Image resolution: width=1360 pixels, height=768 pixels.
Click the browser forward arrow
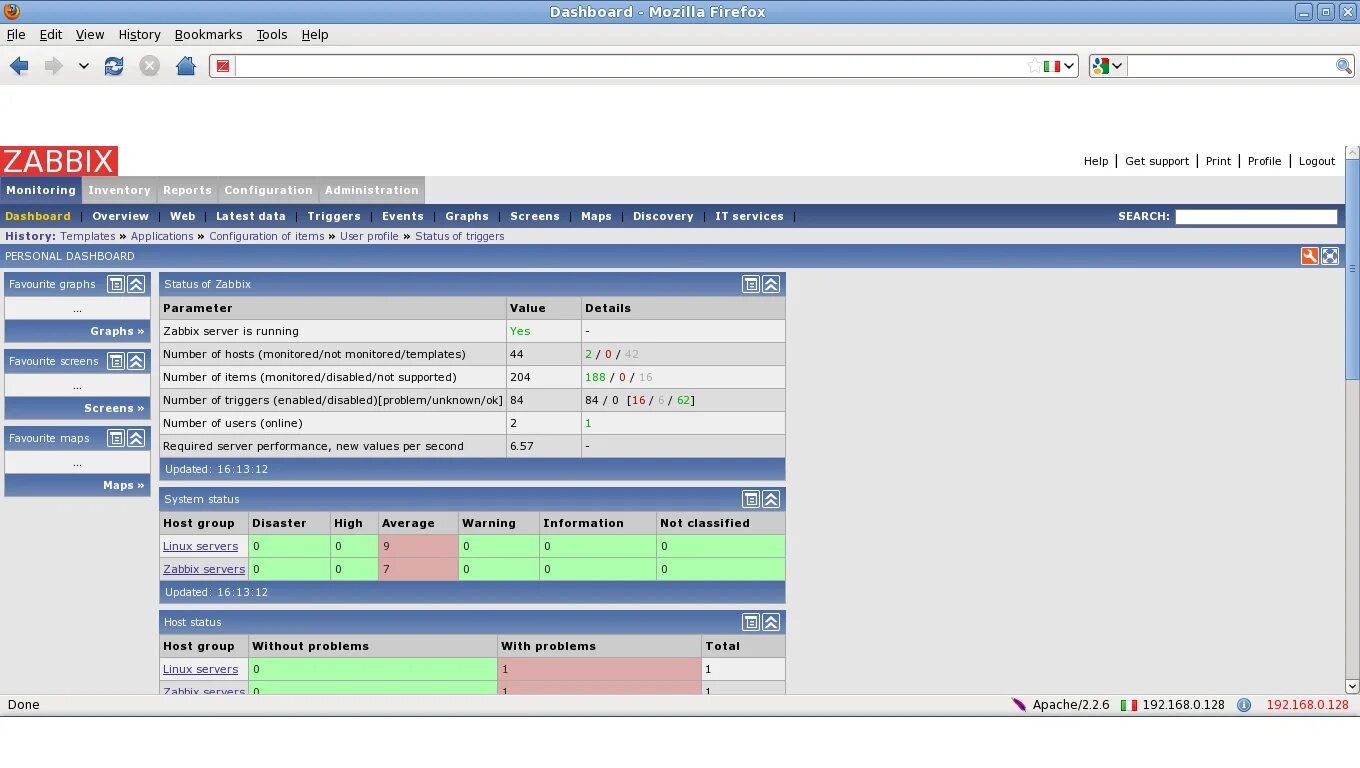click(x=53, y=66)
